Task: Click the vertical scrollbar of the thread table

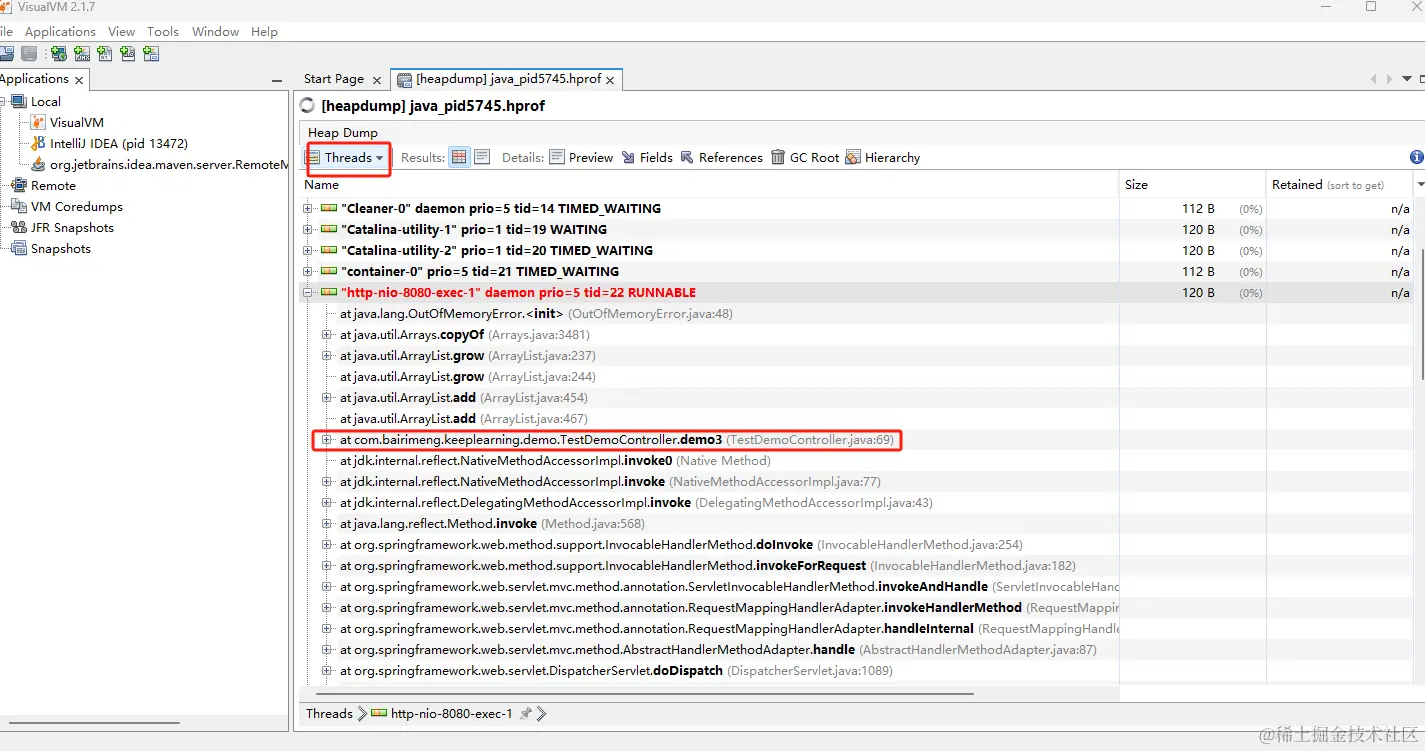Action: pos(1420,312)
